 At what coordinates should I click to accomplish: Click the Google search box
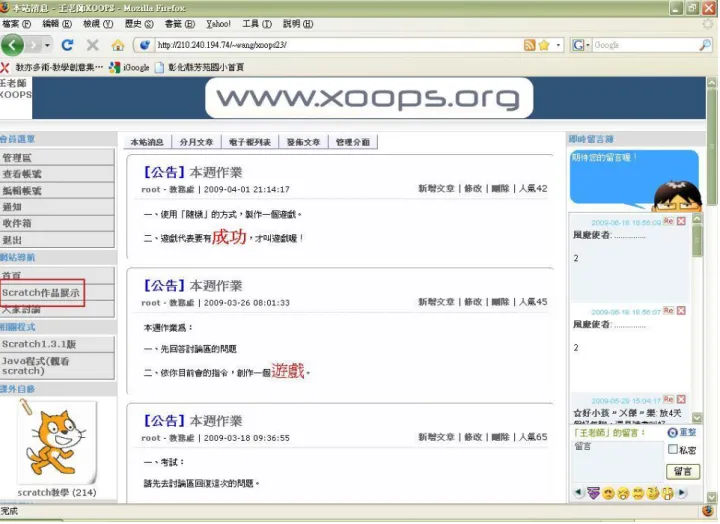(x=645, y=45)
